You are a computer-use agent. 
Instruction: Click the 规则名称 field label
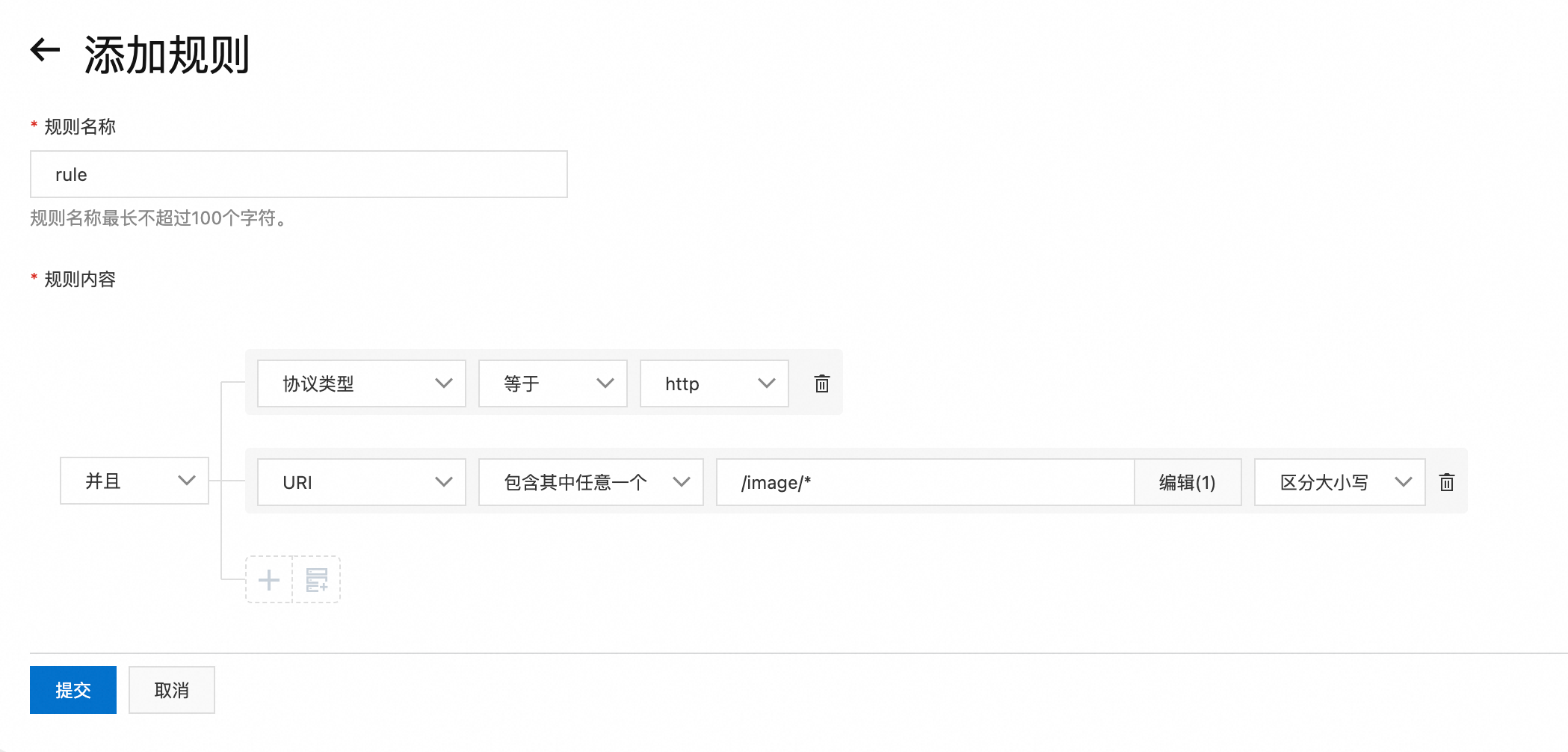tap(80, 126)
